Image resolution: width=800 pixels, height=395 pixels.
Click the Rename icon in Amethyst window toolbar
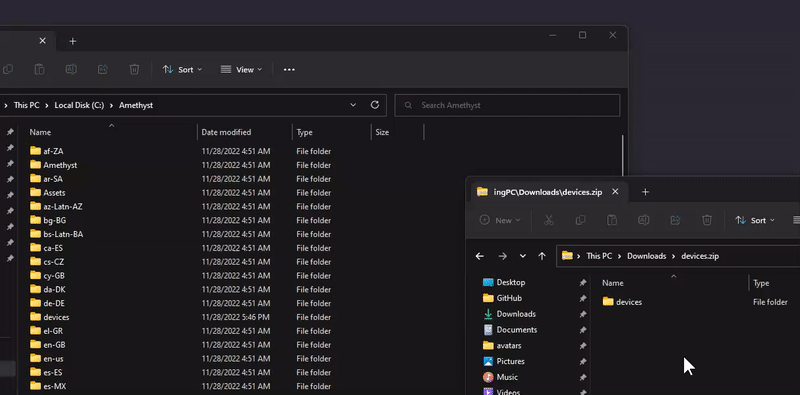71,69
